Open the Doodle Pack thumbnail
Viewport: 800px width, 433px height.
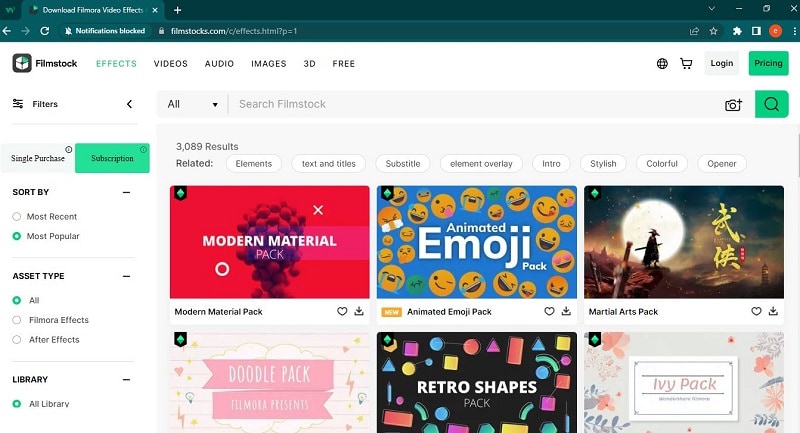269,383
